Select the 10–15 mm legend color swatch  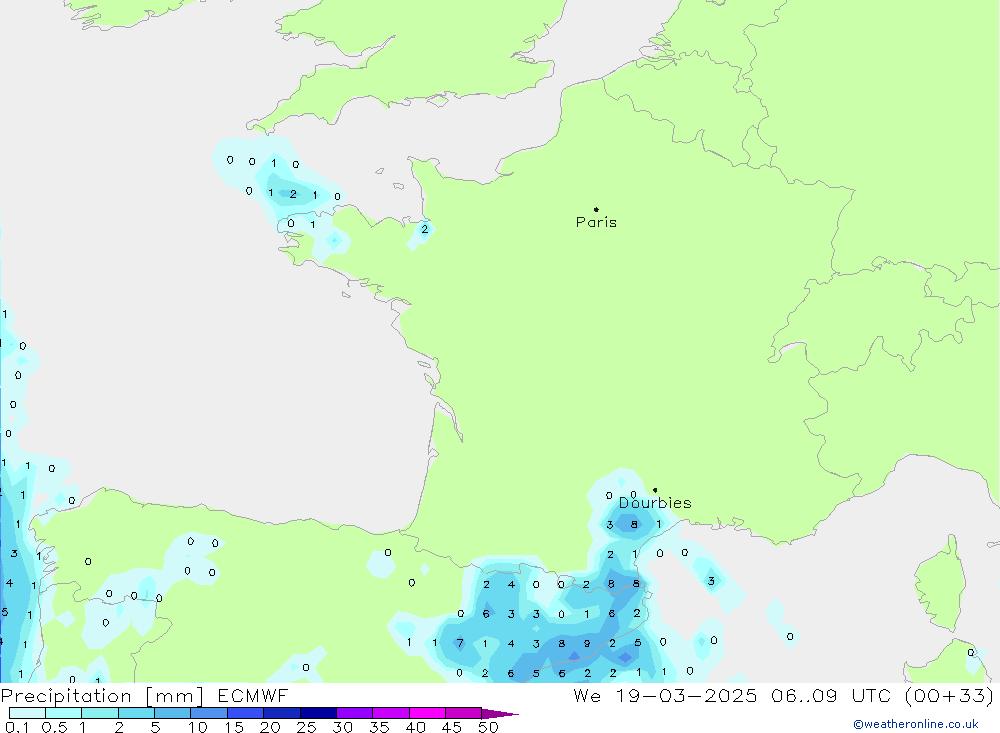[209, 713]
